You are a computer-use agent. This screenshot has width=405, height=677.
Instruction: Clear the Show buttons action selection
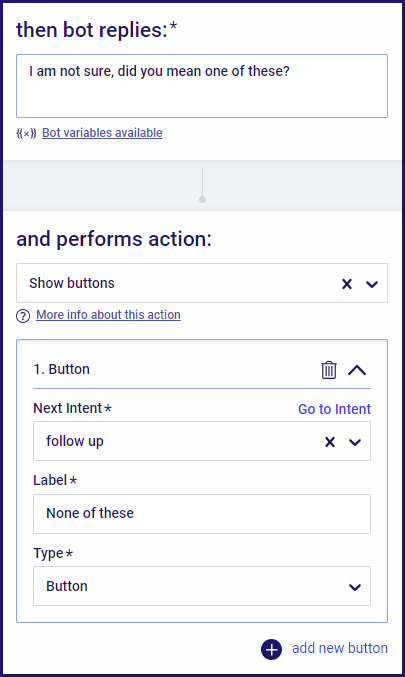coord(347,284)
